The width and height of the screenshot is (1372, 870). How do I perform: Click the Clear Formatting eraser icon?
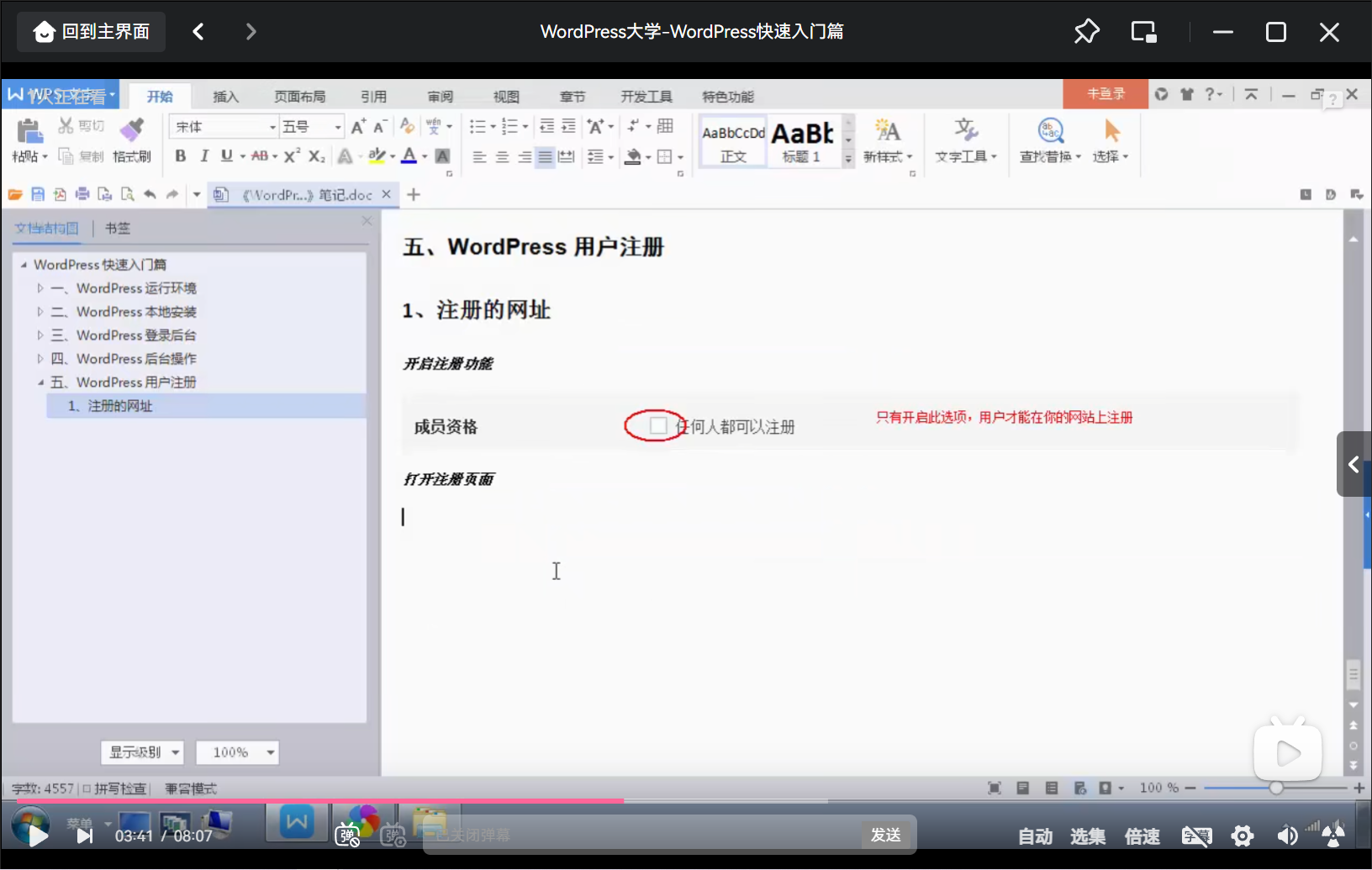point(407,126)
